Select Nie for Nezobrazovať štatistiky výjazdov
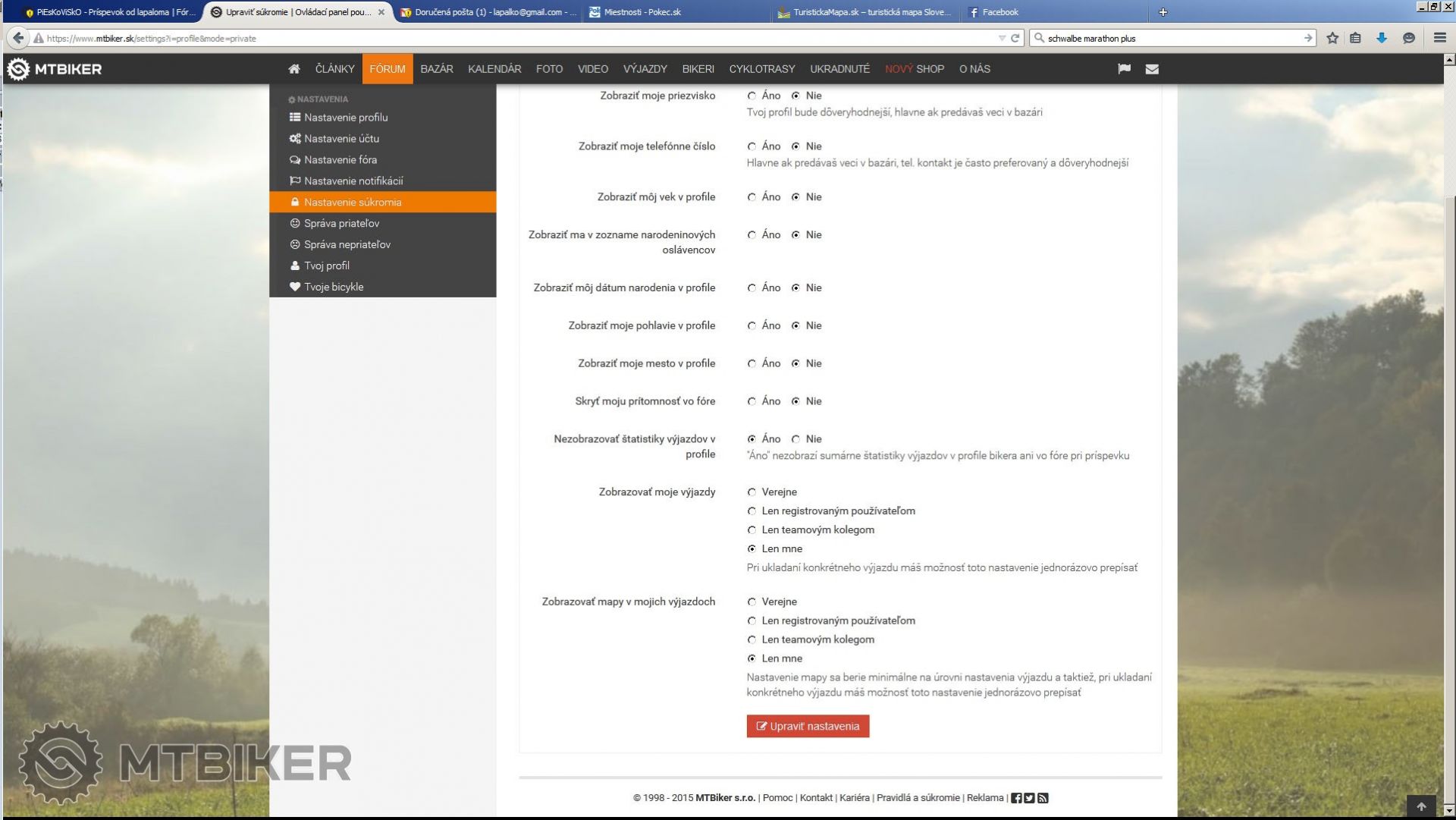Image resolution: width=1456 pixels, height=820 pixels. pyautogui.click(x=795, y=439)
